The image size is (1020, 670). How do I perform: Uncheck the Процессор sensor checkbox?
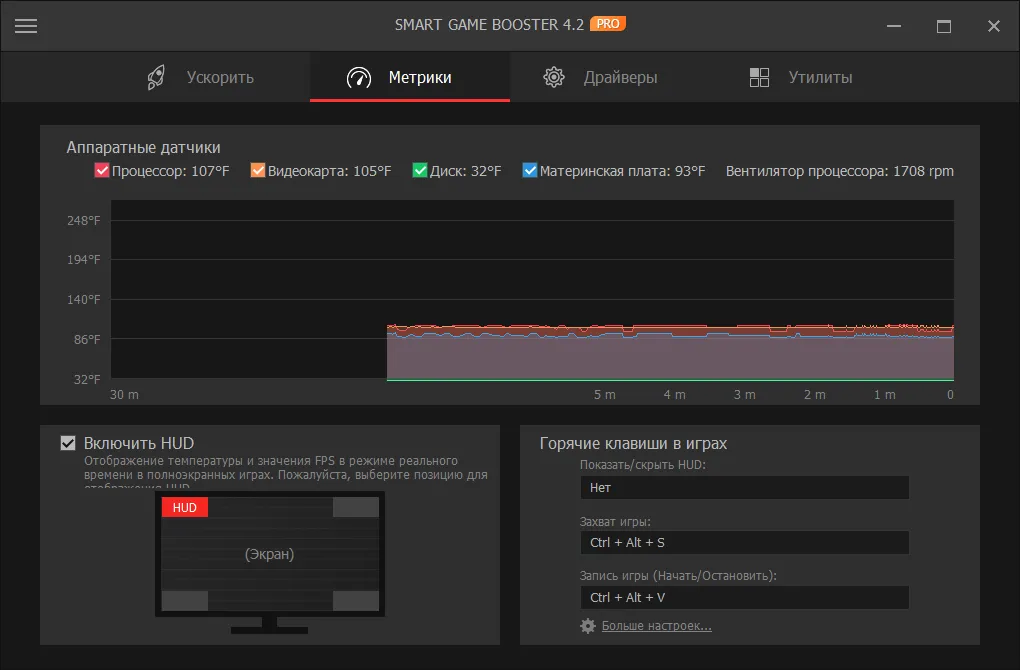point(102,171)
